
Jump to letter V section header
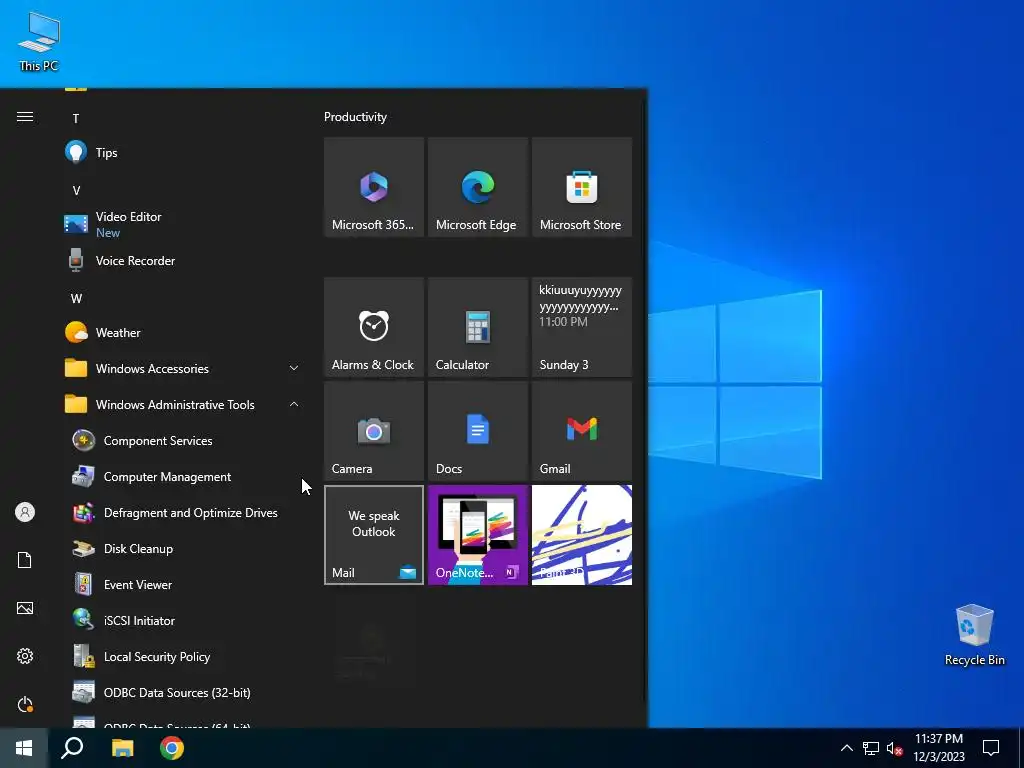(76, 191)
